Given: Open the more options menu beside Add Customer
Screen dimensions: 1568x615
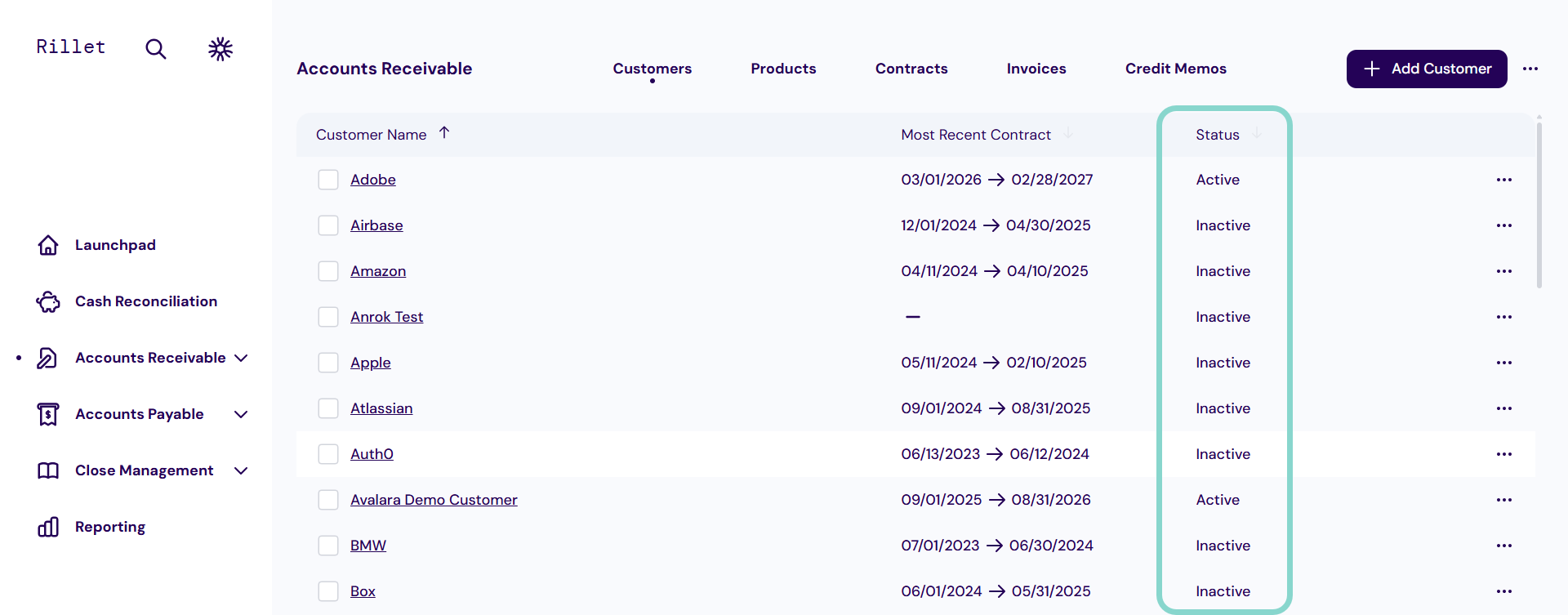Looking at the screenshot, I should coord(1530,69).
